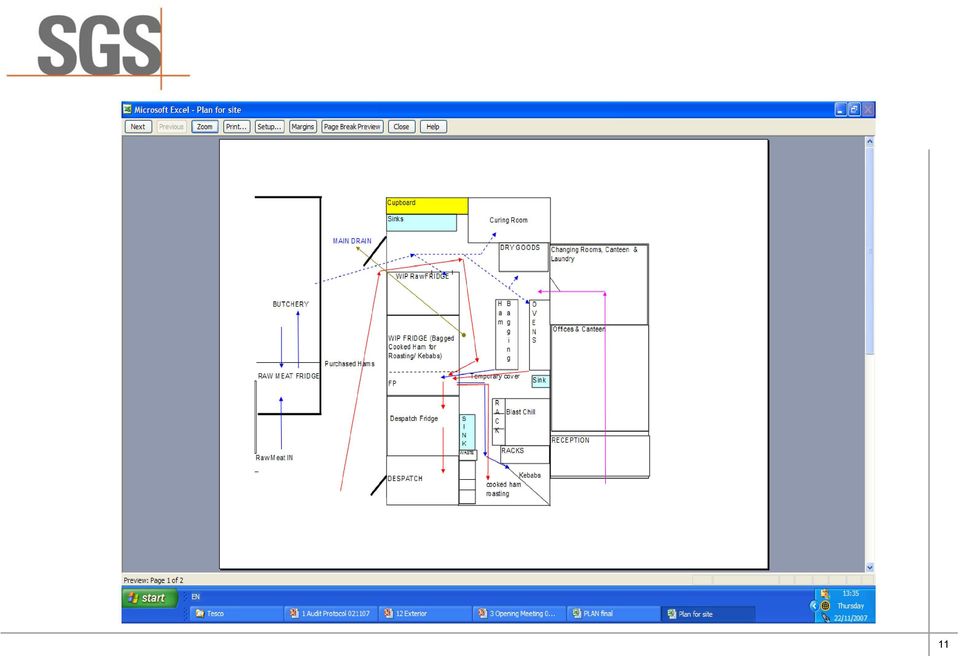Image resolution: width=960 pixels, height=656 pixels.
Task: Click the system tray clock 13:35
Action: click(x=850, y=594)
